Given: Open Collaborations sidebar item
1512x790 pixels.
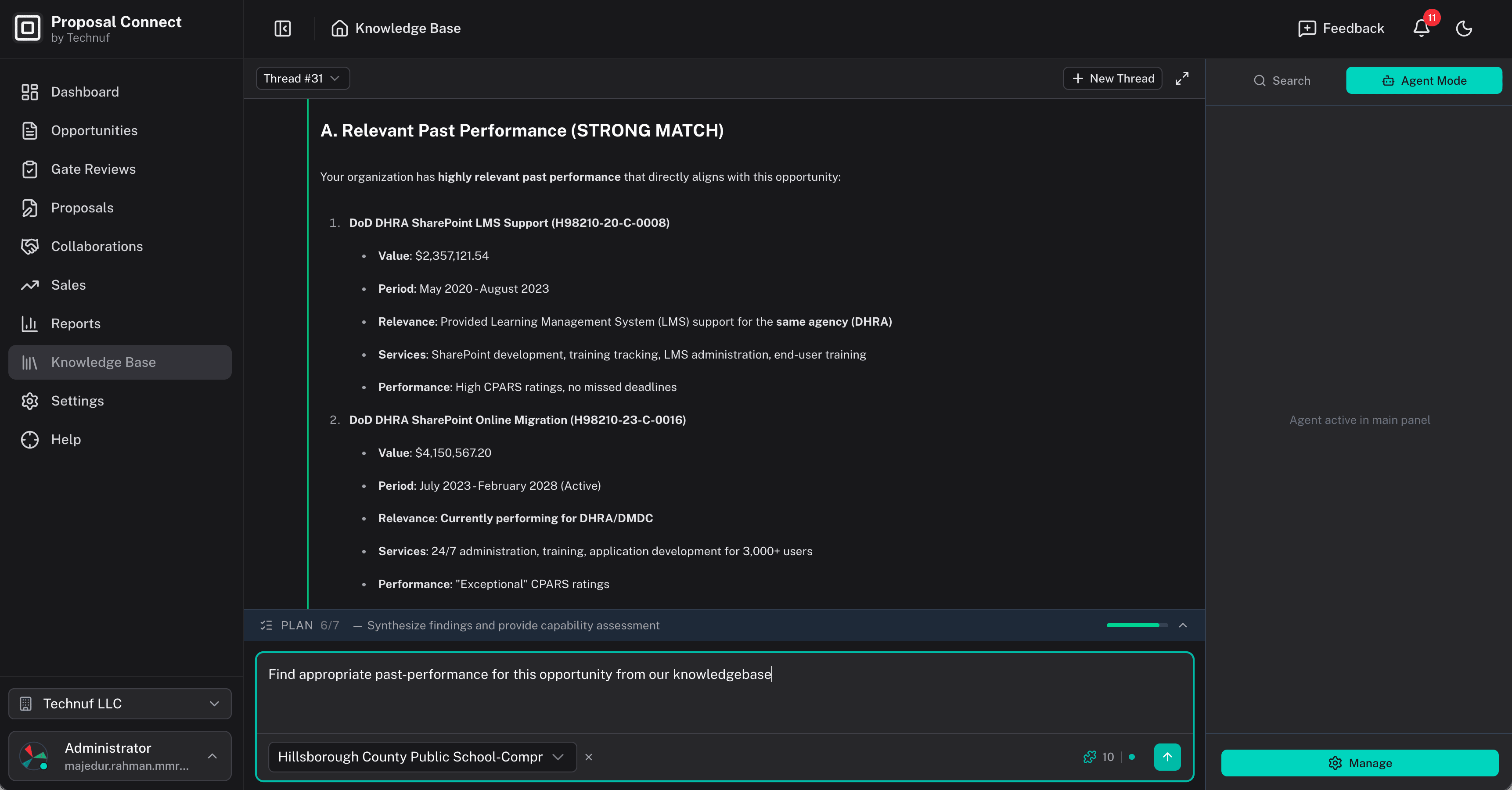Looking at the screenshot, I should (x=96, y=246).
